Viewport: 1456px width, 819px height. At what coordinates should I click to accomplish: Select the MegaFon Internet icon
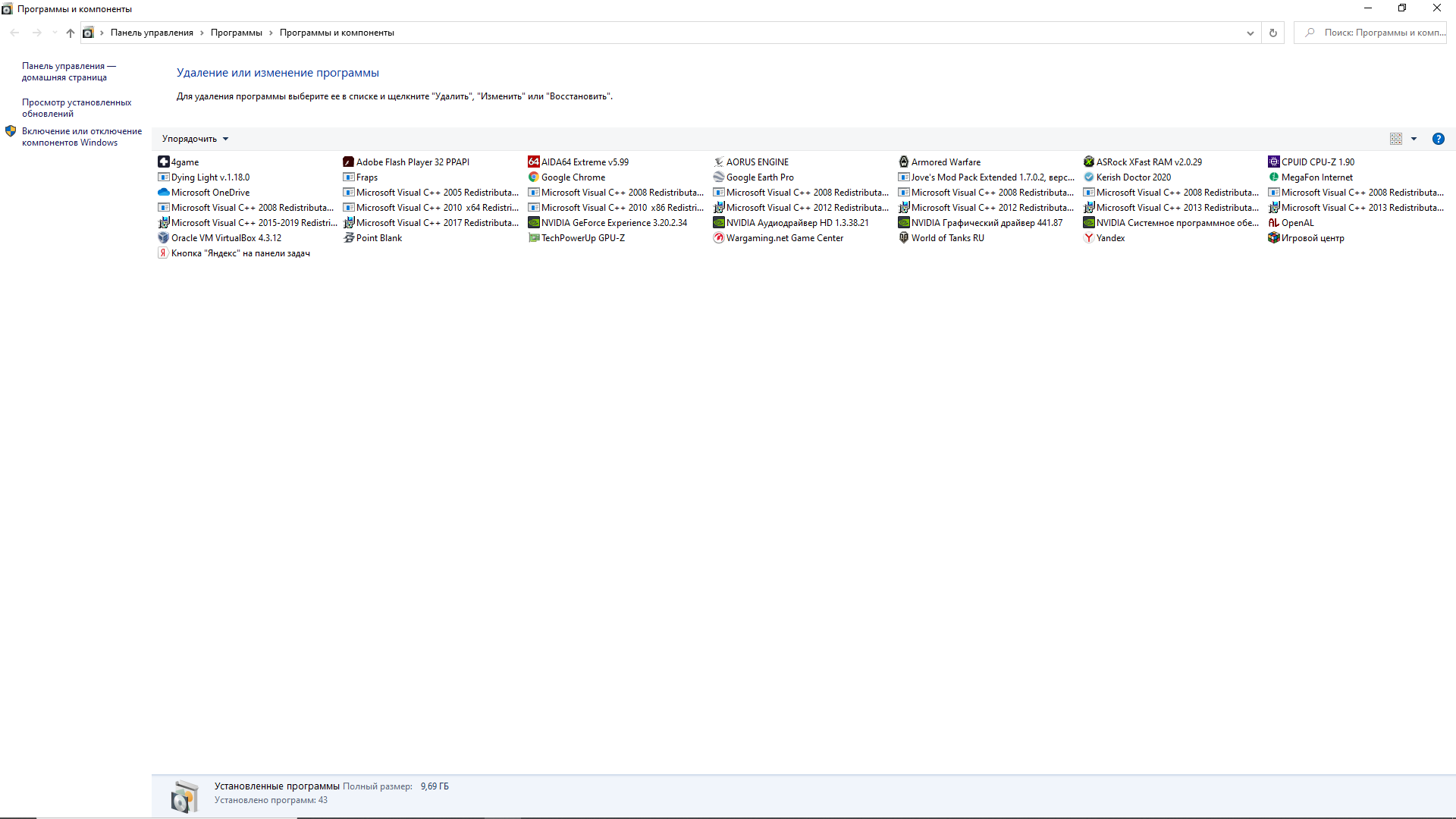pyautogui.click(x=1273, y=177)
